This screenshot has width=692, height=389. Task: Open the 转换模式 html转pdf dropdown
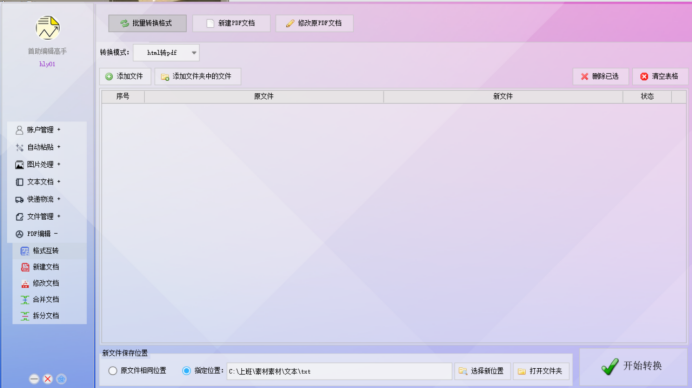(166, 53)
